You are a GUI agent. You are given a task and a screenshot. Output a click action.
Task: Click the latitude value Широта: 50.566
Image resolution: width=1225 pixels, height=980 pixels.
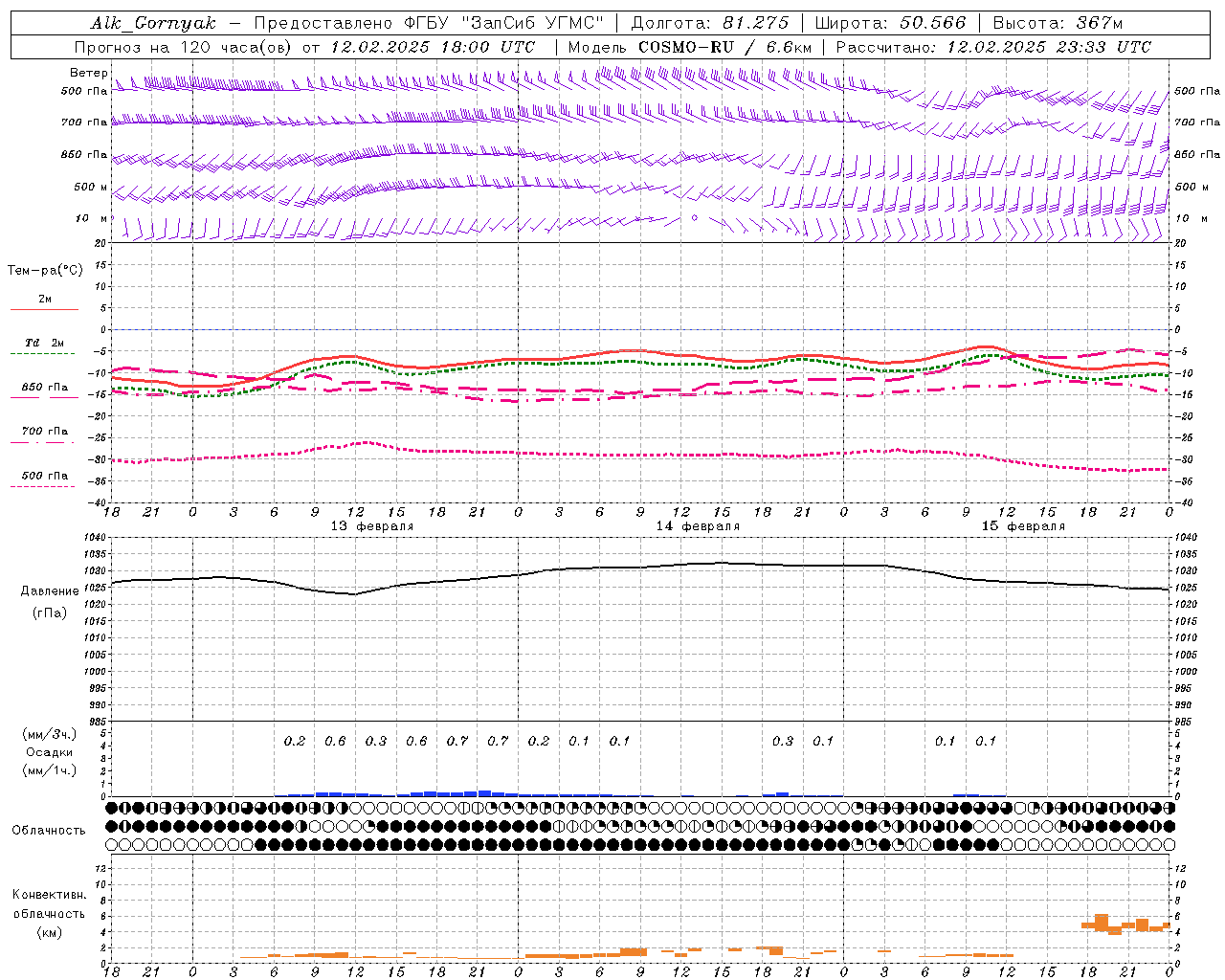pyautogui.click(x=890, y=23)
